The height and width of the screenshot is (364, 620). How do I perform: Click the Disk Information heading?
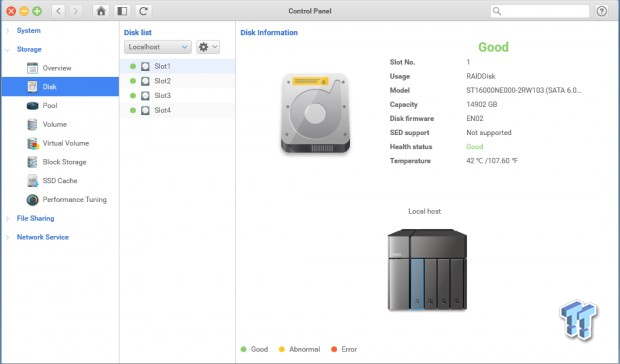[269, 32]
